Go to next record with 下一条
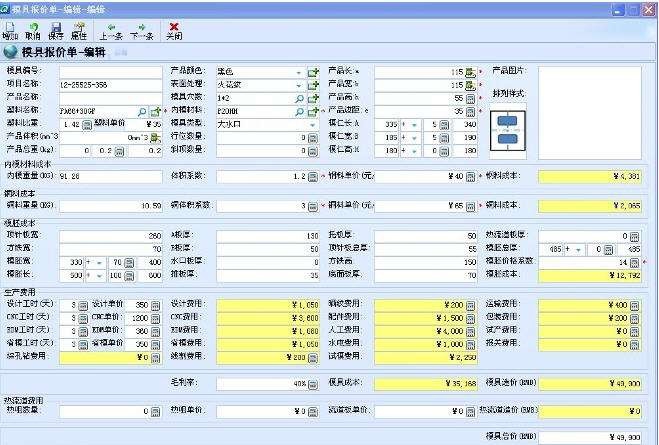Screen dimensions: 659x445 pyautogui.click(x=140, y=29)
